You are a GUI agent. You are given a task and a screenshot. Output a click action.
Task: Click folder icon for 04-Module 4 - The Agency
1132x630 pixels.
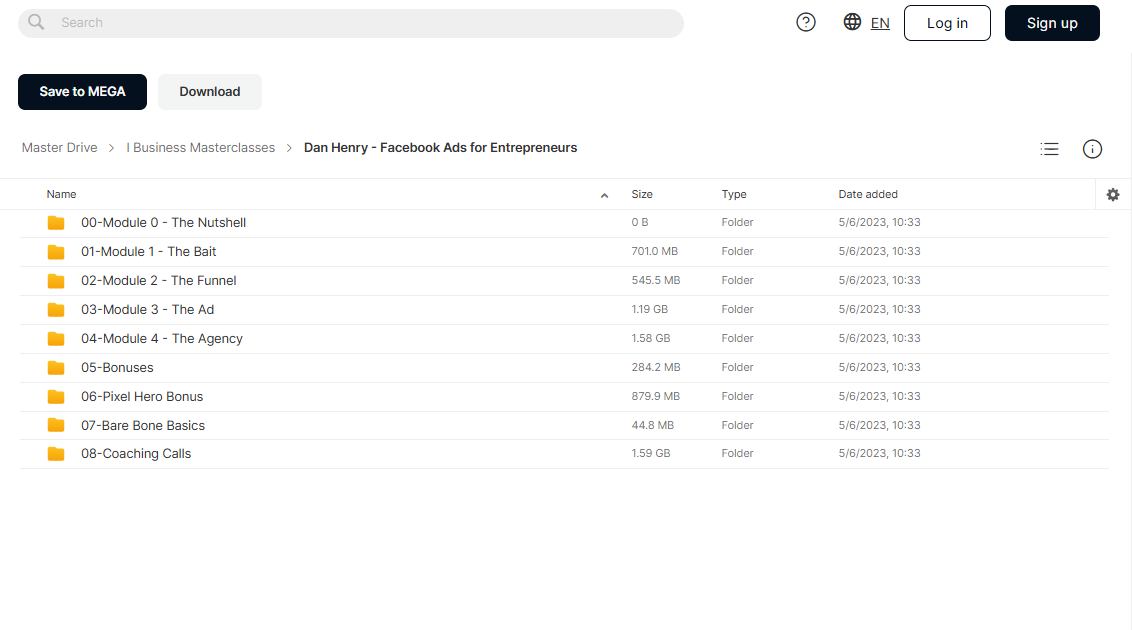click(56, 338)
